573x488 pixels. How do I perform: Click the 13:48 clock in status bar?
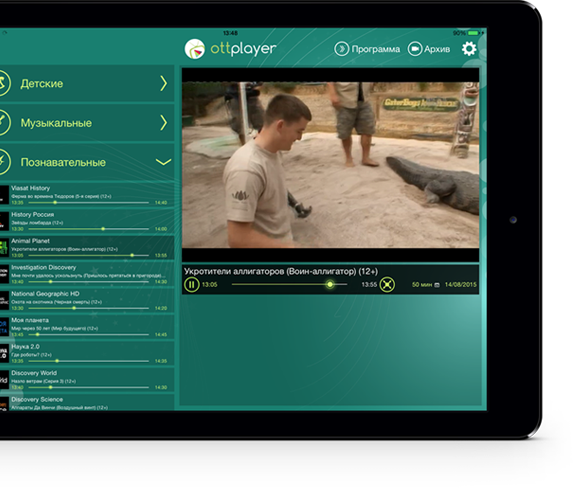coord(230,33)
